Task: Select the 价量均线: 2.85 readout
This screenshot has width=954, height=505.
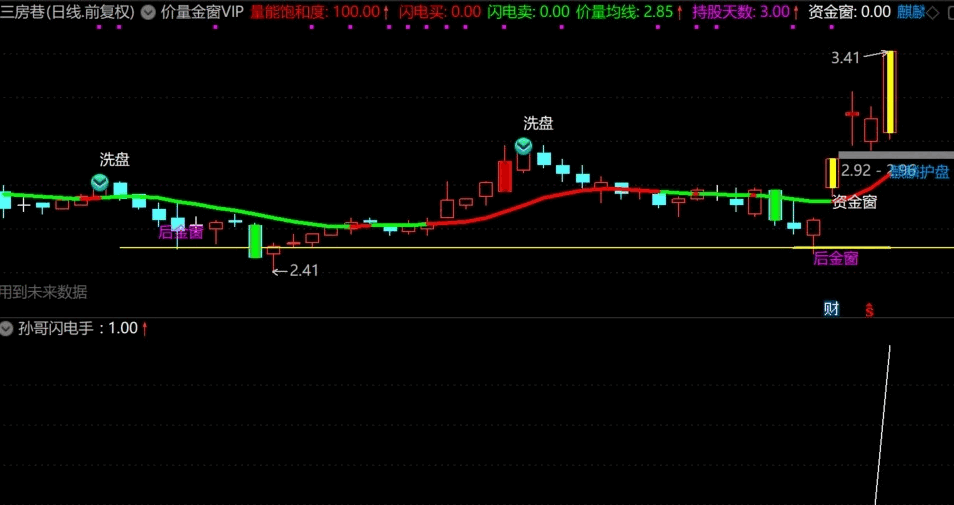Action: 629,12
